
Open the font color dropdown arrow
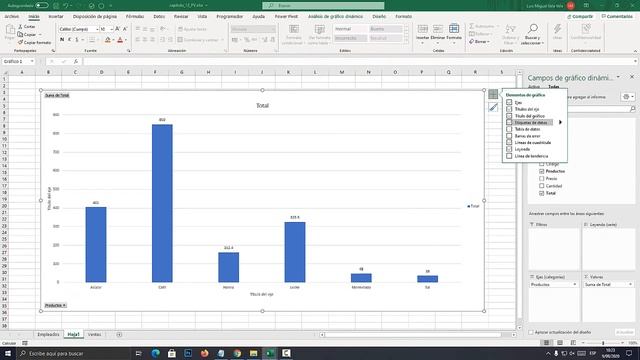pyautogui.click(x=126, y=40)
